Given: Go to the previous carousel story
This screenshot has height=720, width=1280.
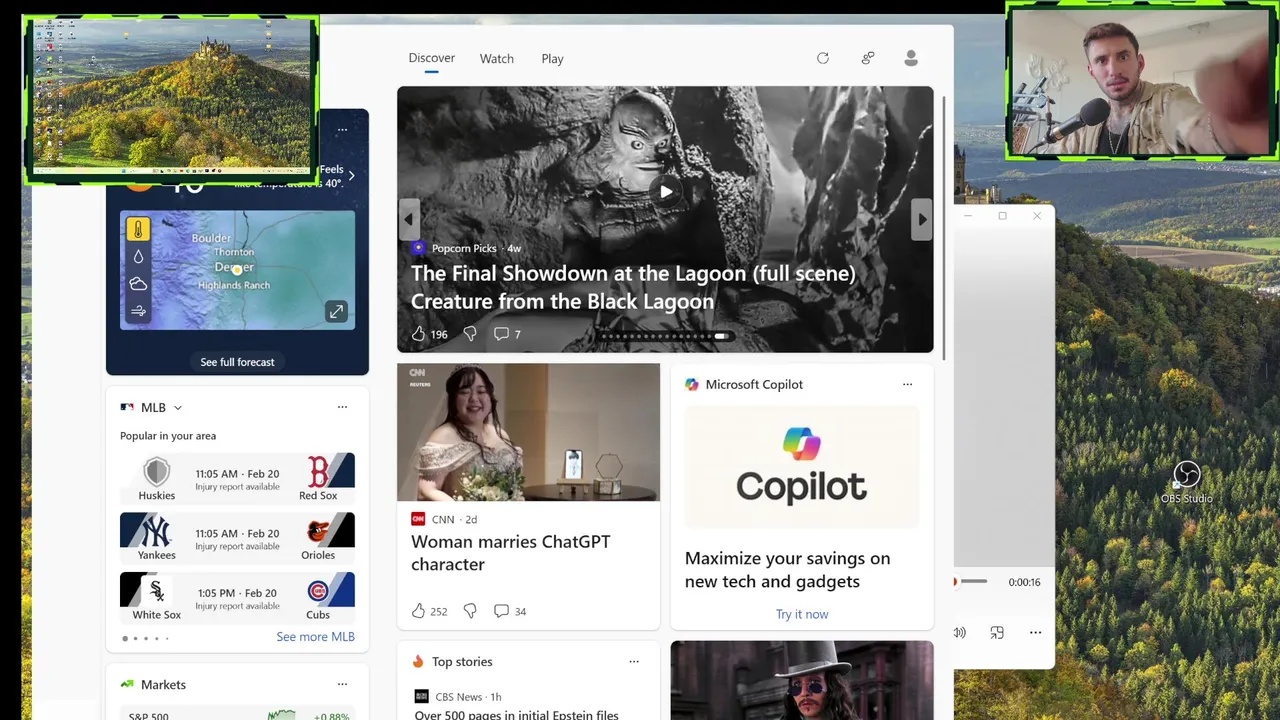Looking at the screenshot, I should [x=408, y=219].
